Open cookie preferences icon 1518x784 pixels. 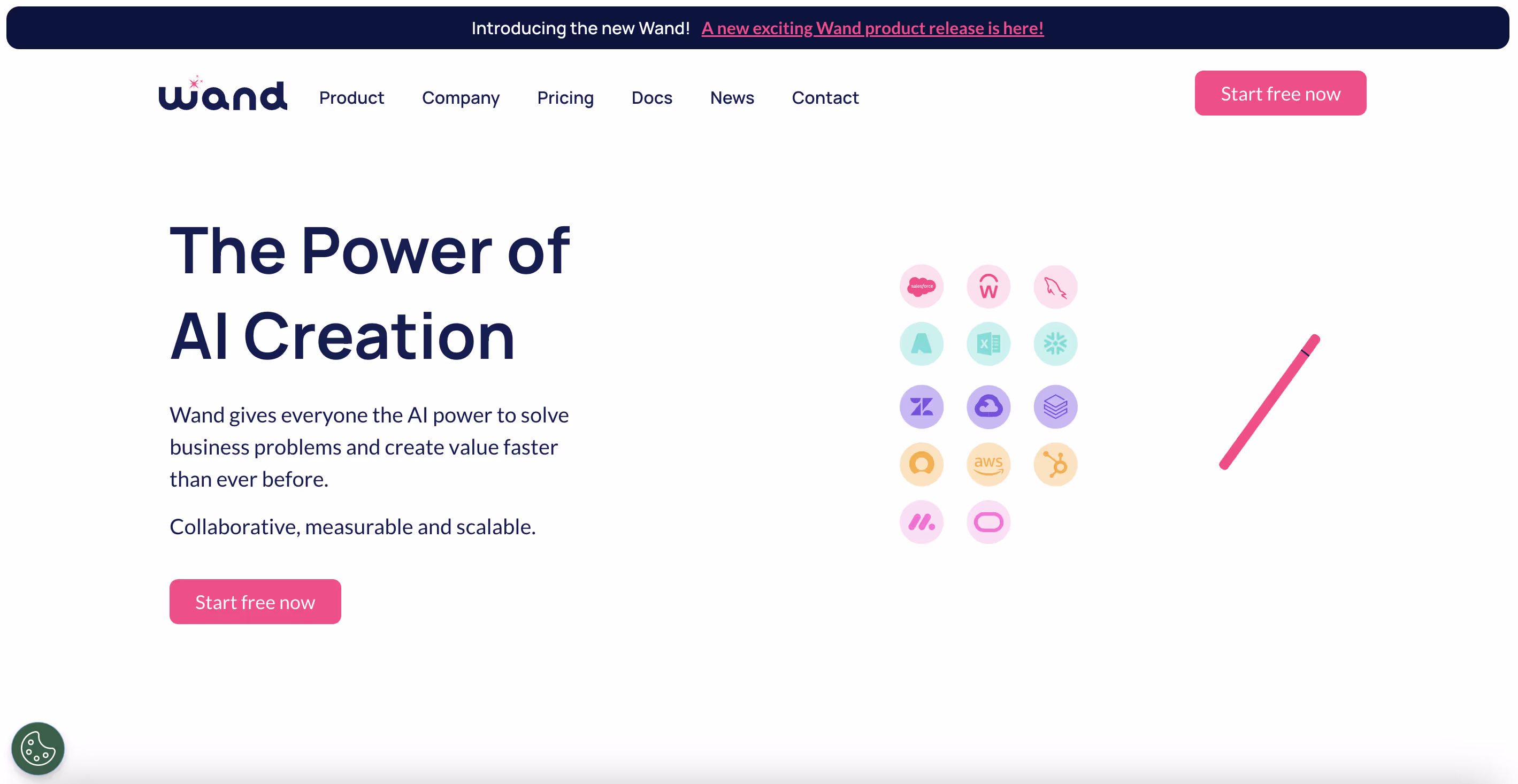click(38, 748)
